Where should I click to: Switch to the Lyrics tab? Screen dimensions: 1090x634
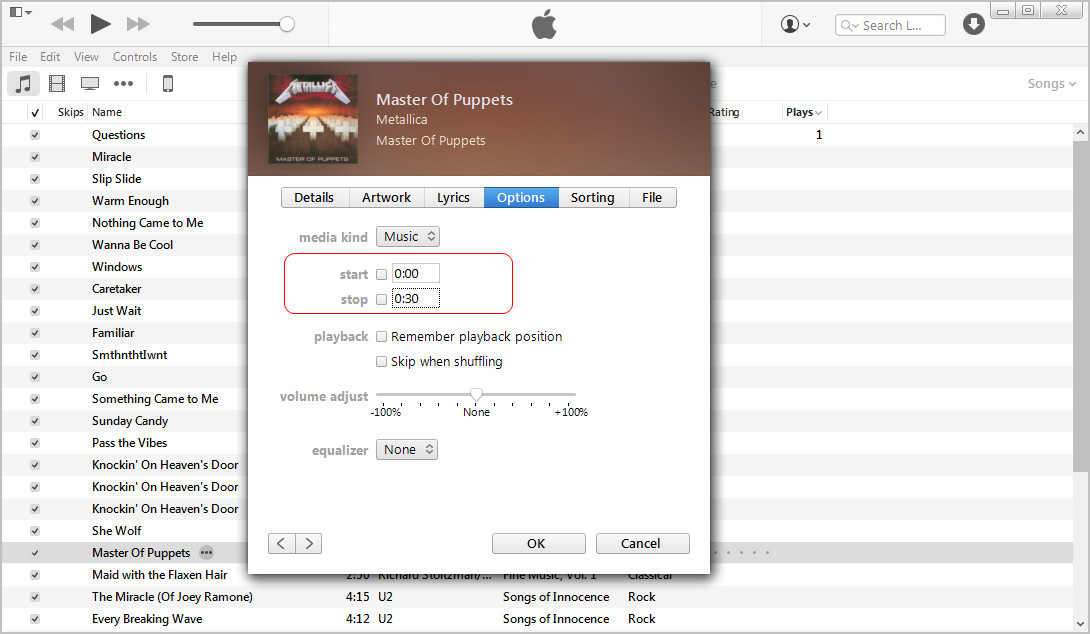tap(453, 197)
